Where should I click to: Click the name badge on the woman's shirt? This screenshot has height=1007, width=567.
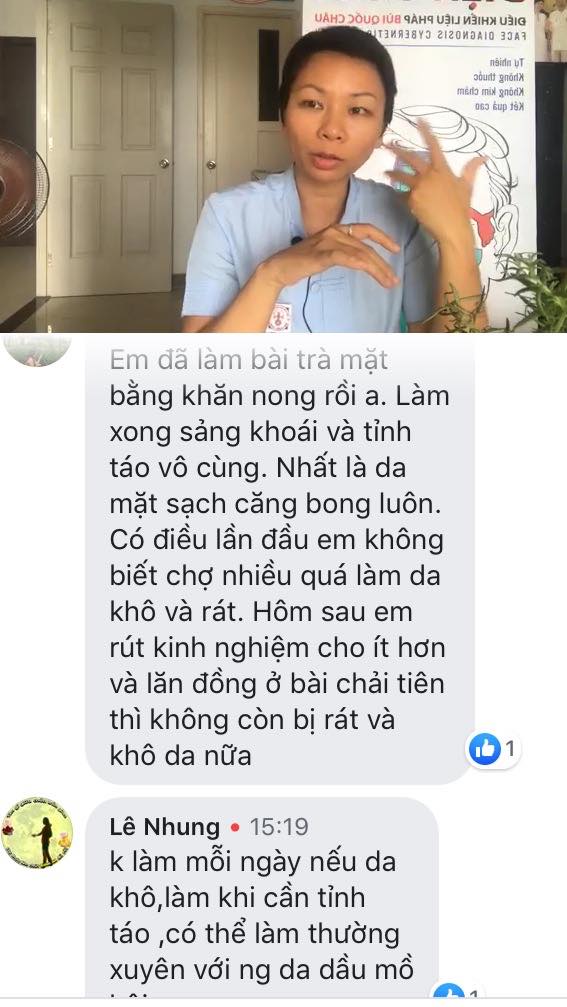279,317
